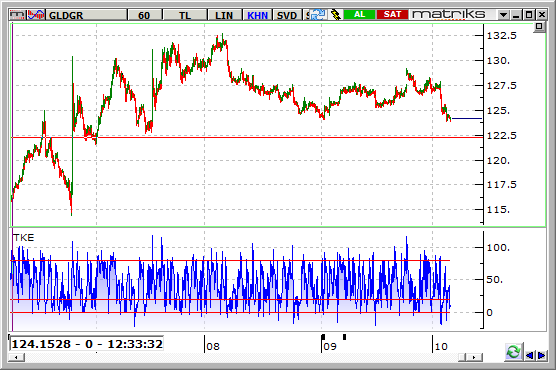Change the 60 period setting
This screenshot has width=556, height=370.
[x=144, y=15]
